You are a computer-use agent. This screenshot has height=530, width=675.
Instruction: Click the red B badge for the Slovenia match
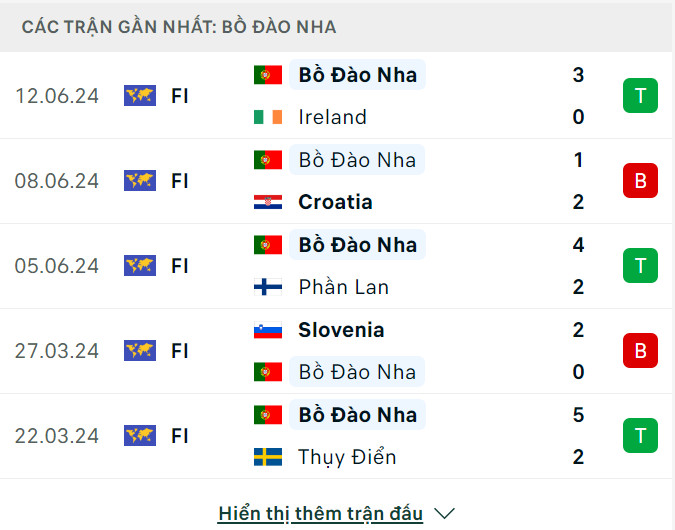[x=639, y=351]
